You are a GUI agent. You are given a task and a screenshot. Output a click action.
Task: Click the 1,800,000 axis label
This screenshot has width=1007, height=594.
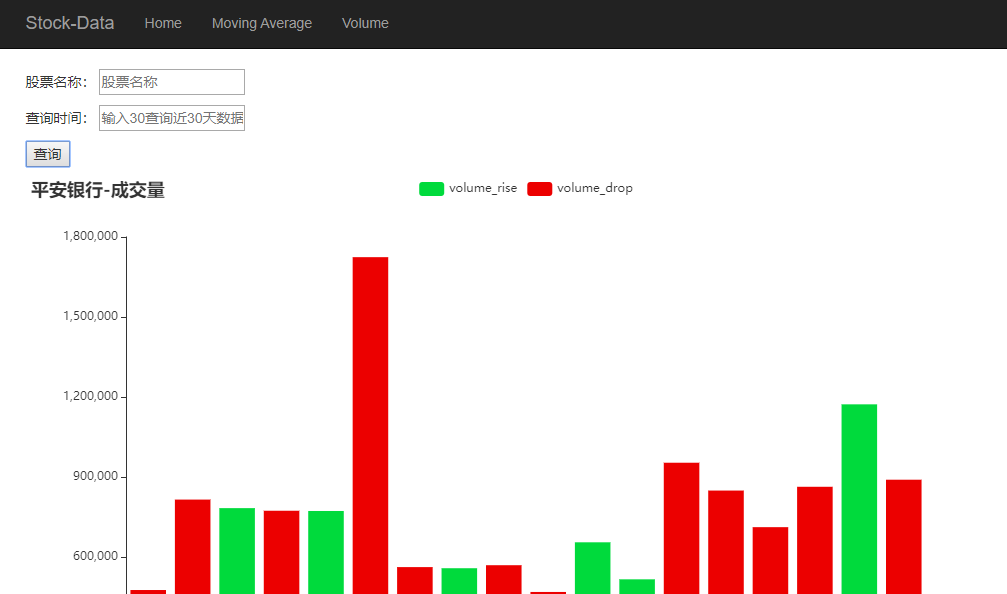[x=91, y=236]
